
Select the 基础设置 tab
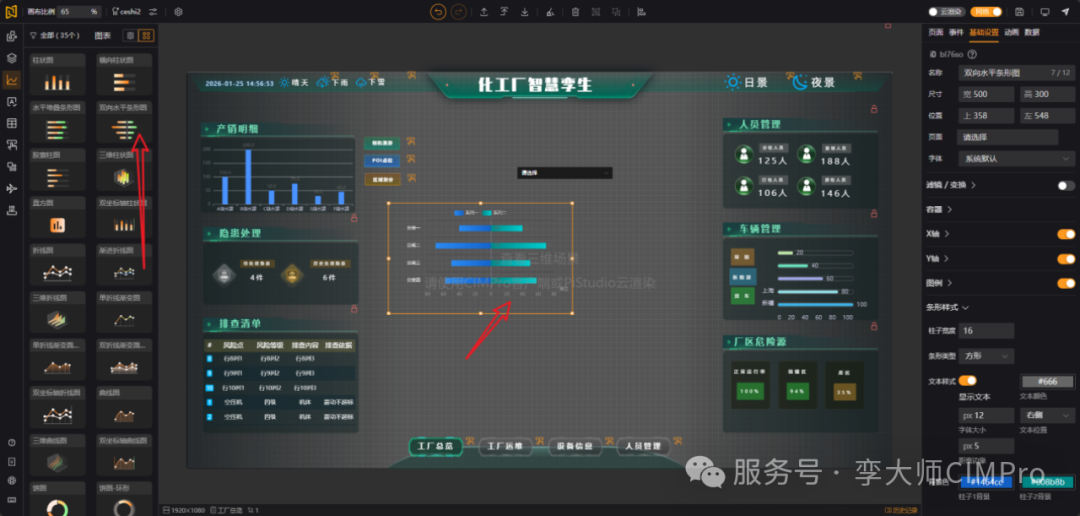click(983, 32)
